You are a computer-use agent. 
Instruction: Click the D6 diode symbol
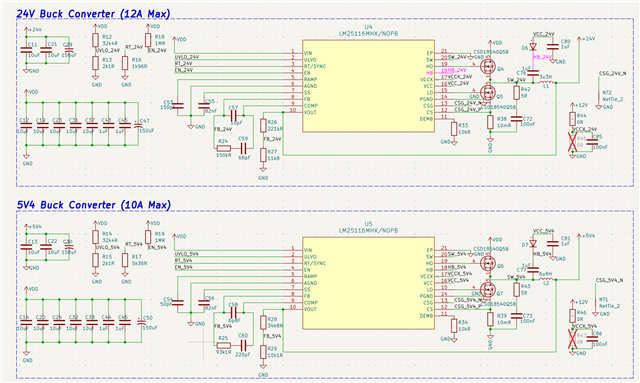pyautogui.click(x=533, y=47)
